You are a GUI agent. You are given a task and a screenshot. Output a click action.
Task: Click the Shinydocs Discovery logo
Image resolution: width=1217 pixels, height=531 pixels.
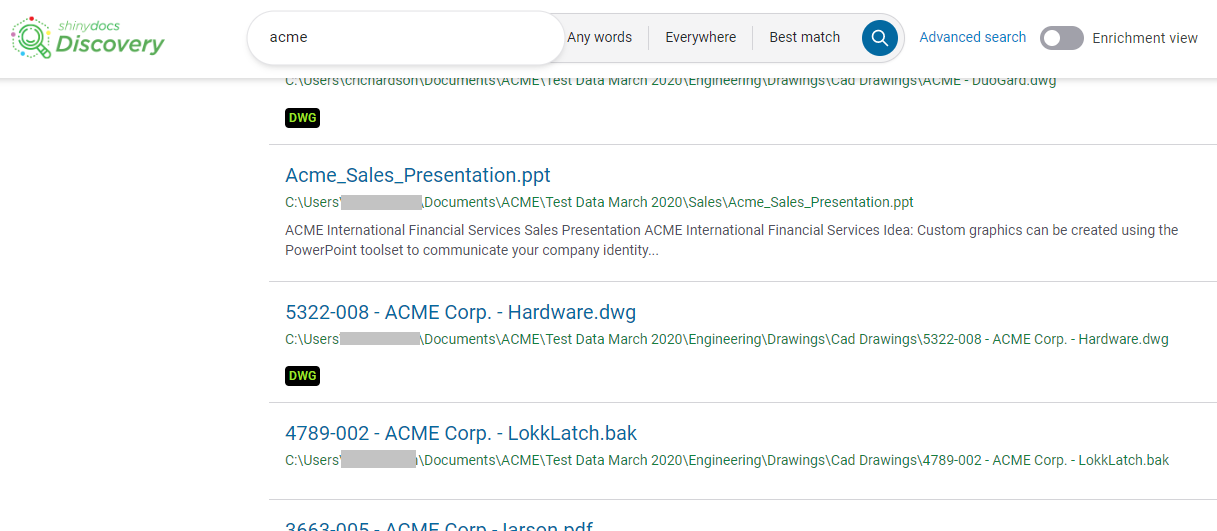(88, 38)
